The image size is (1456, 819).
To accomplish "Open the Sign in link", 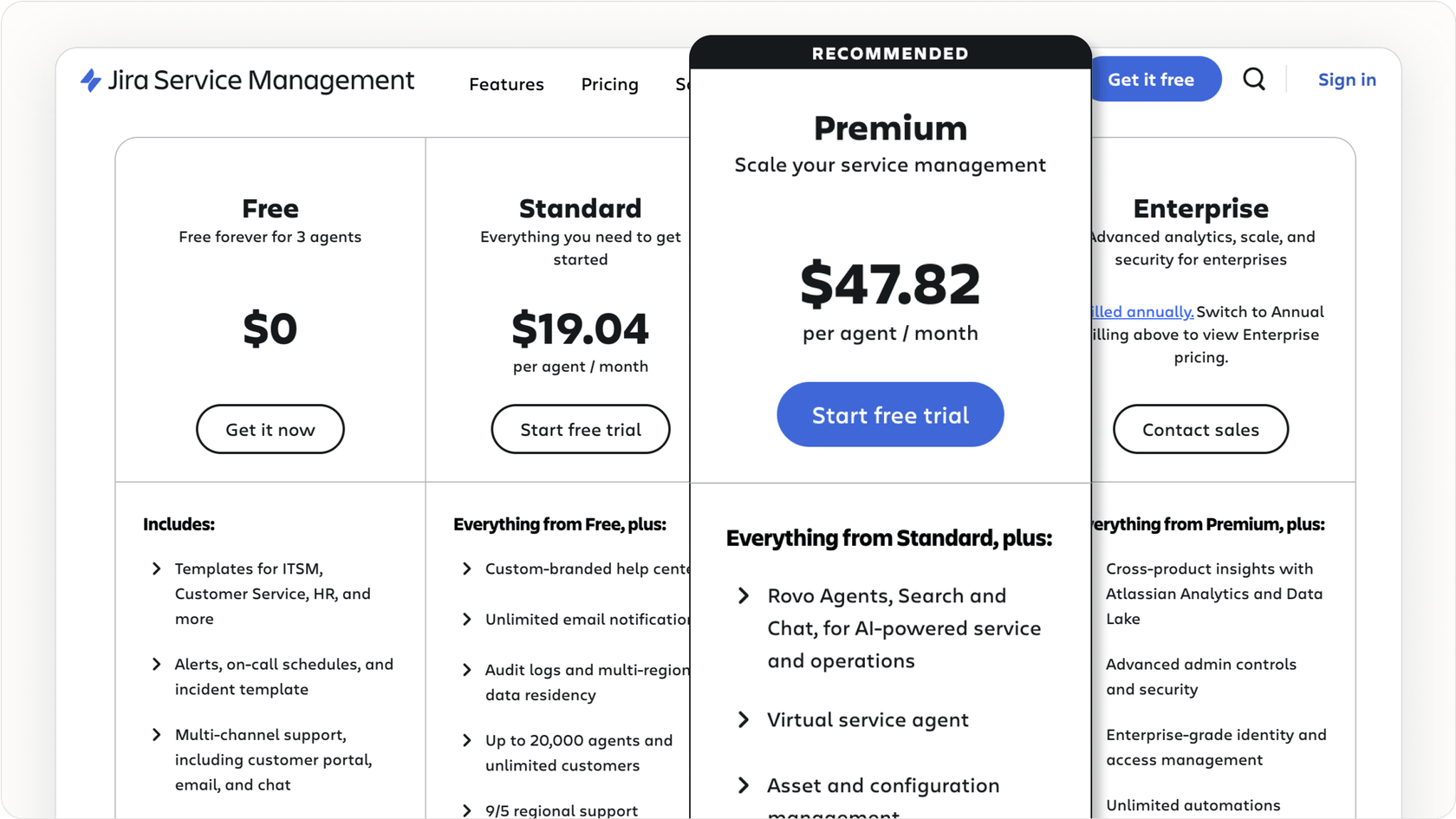I will pos(1346,79).
